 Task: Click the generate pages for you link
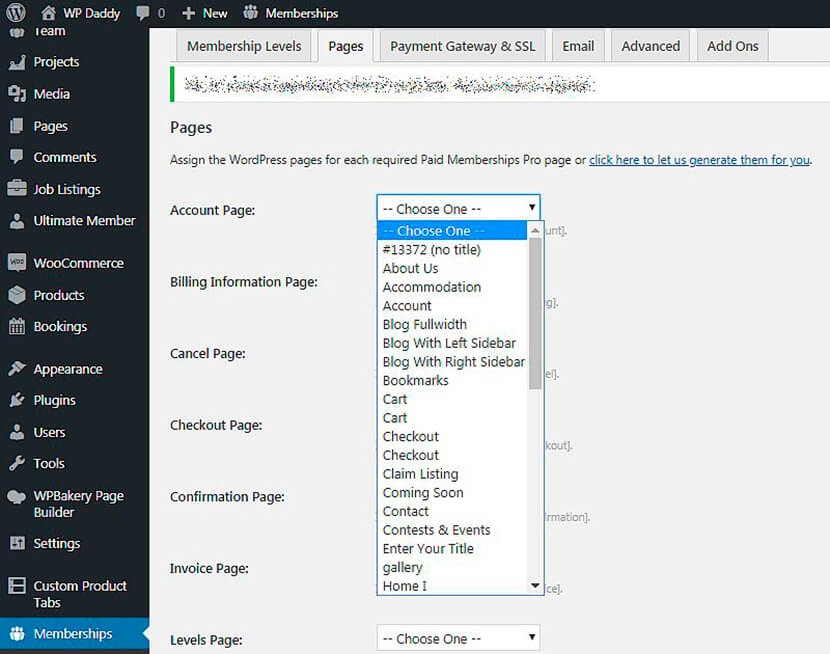[699, 160]
